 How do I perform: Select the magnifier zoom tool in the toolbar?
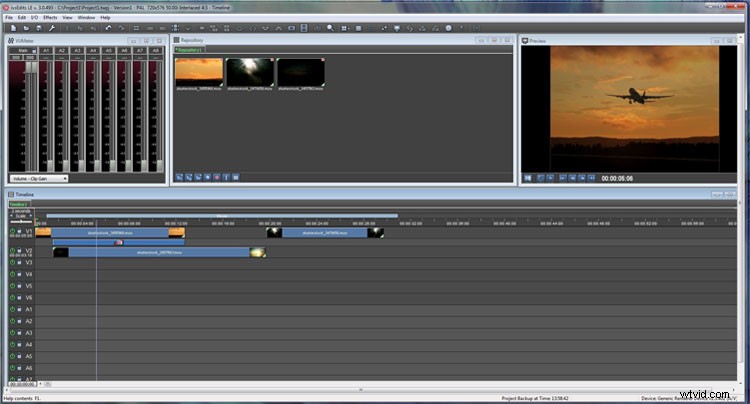pyautogui.click(x=330, y=28)
